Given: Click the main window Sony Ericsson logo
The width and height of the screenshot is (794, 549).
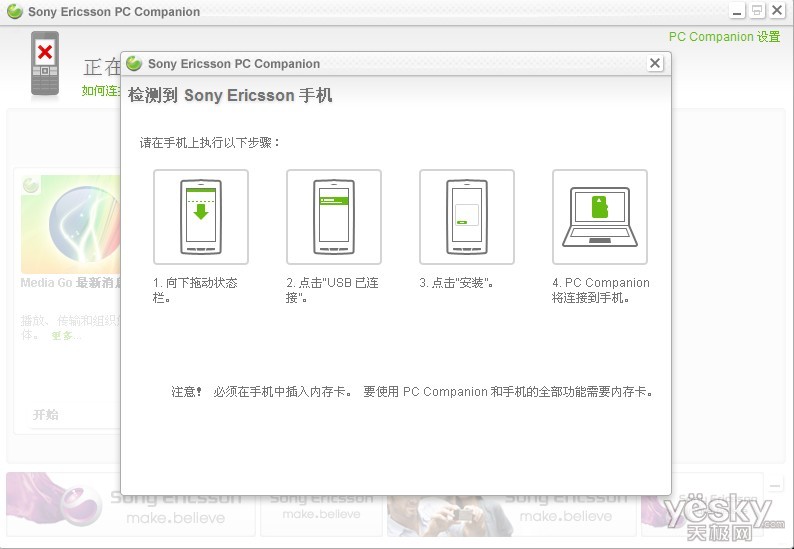Looking at the screenshot, I should [15, 11].
